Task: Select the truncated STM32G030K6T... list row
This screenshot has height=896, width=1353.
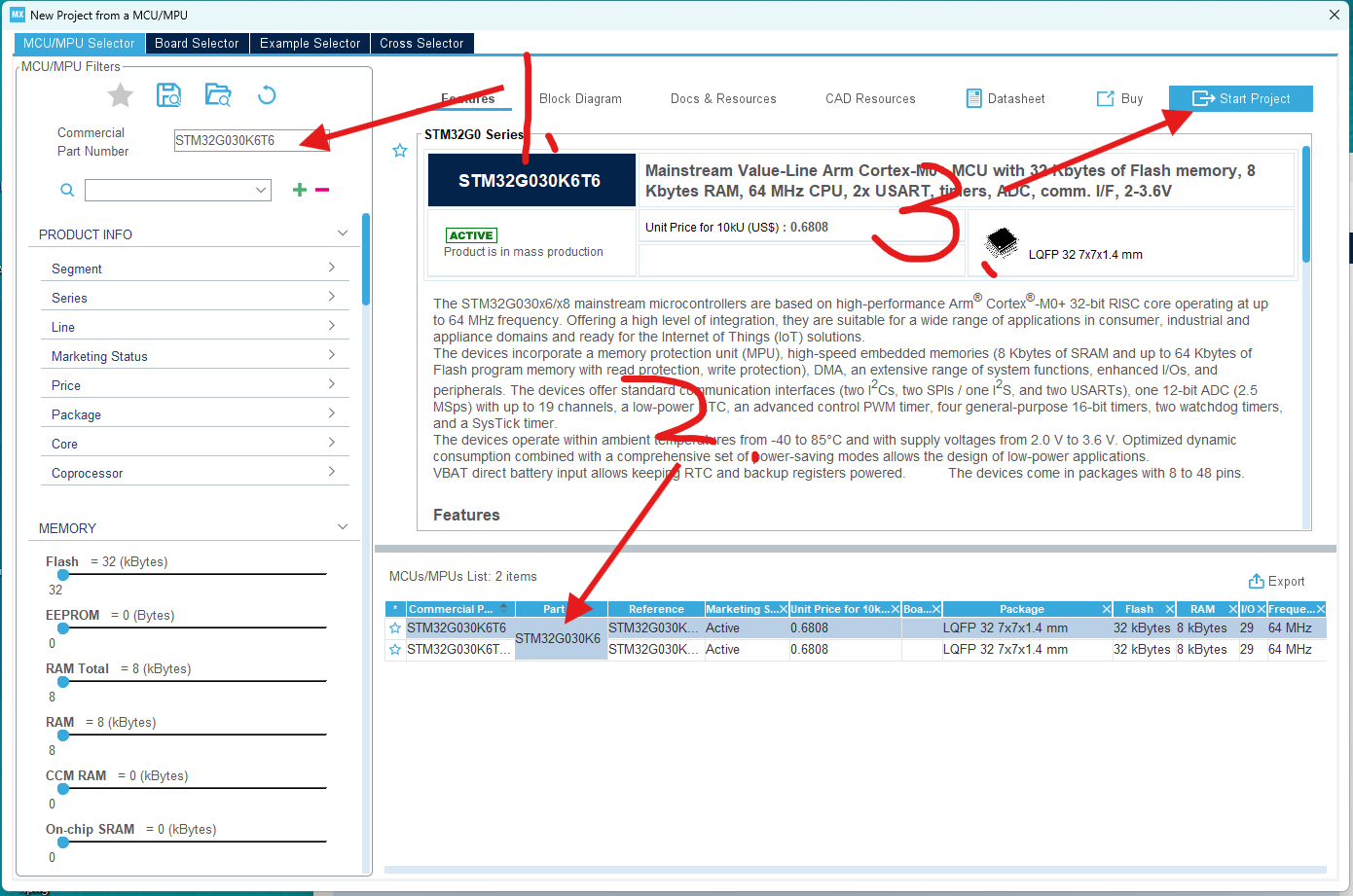Action: [856, 650]
